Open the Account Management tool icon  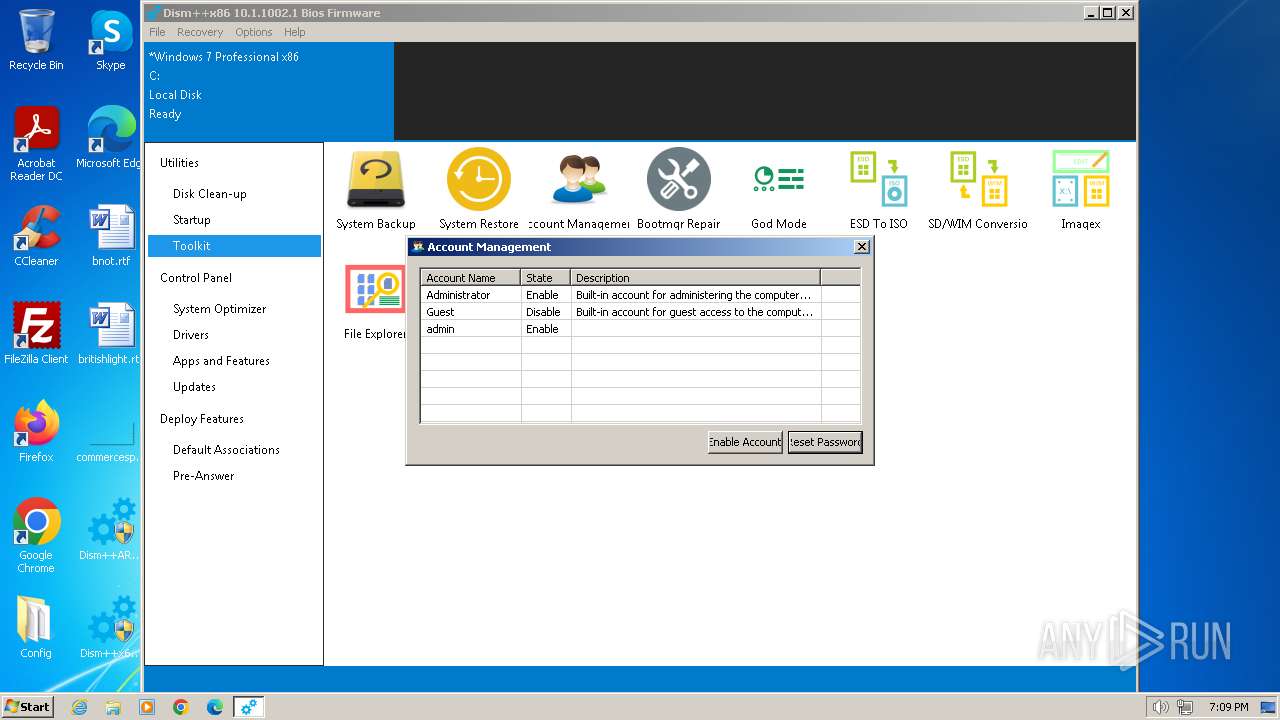coord(579,189)
